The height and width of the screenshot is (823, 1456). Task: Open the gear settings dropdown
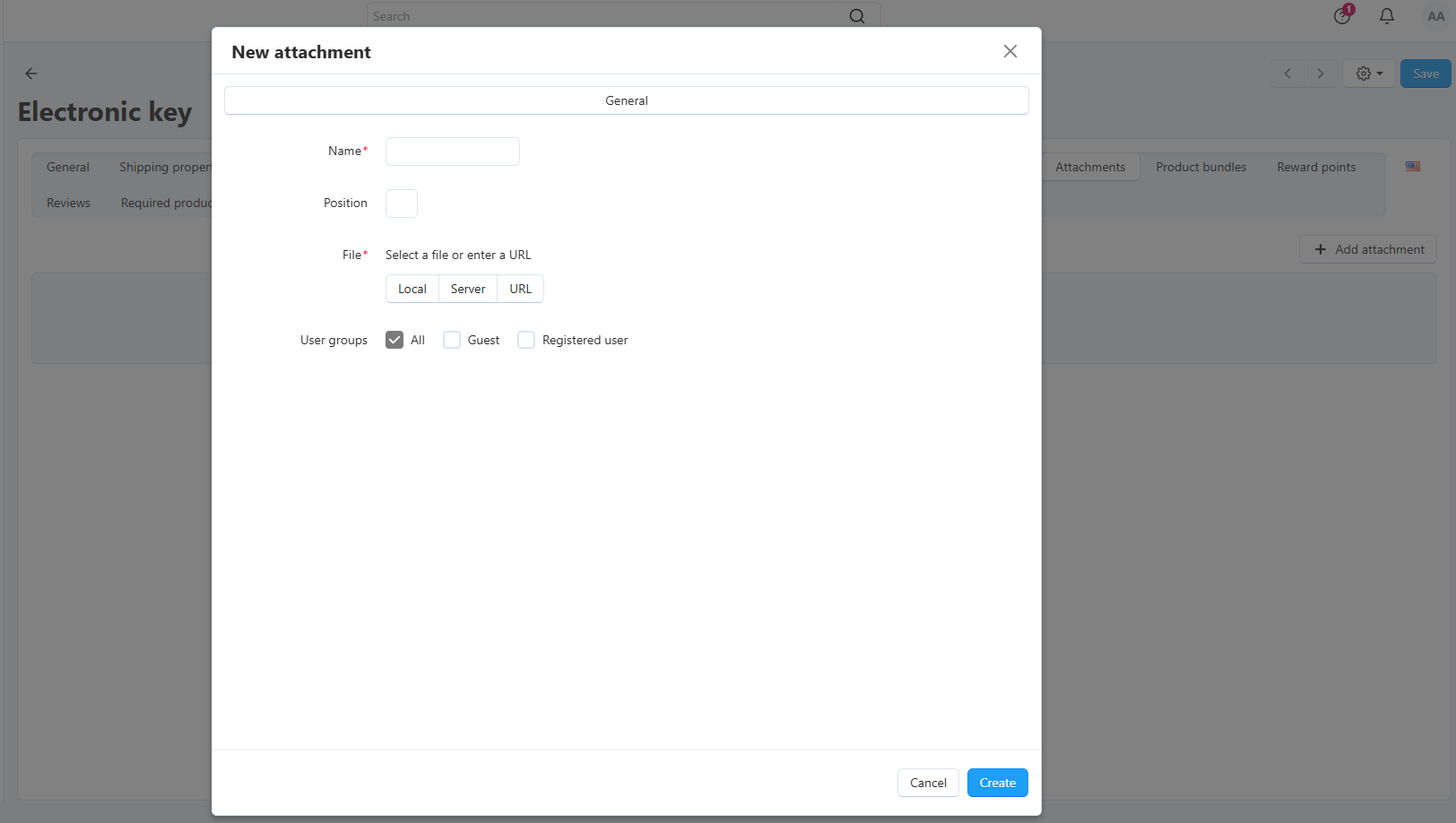pos(1369,74)
